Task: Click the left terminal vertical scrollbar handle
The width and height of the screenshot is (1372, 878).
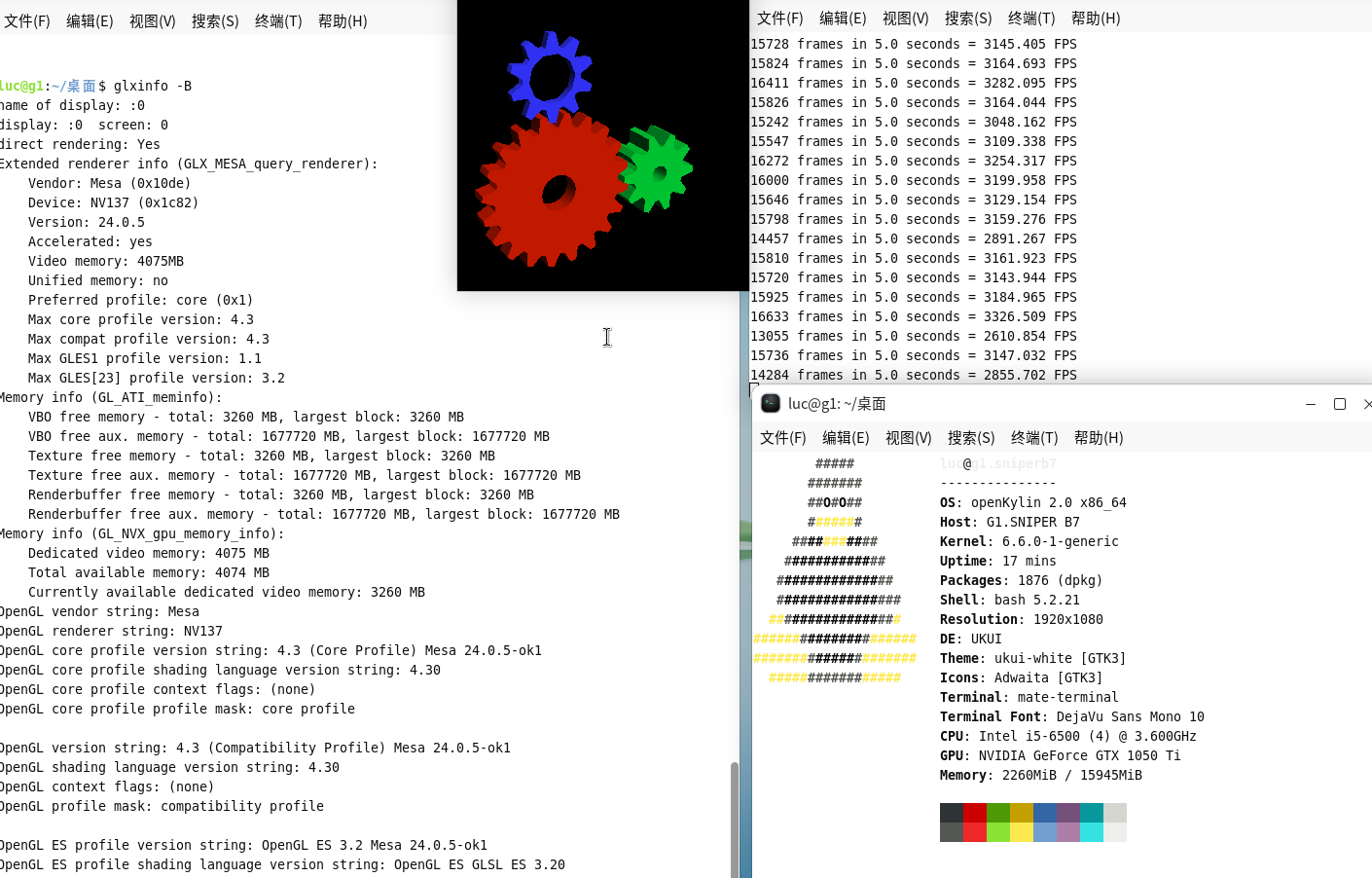Action: pyautogui.click(x=734, y=820)
